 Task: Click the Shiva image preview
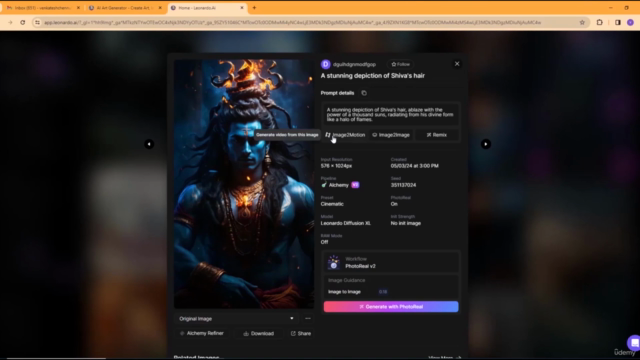tap(244, 184)
